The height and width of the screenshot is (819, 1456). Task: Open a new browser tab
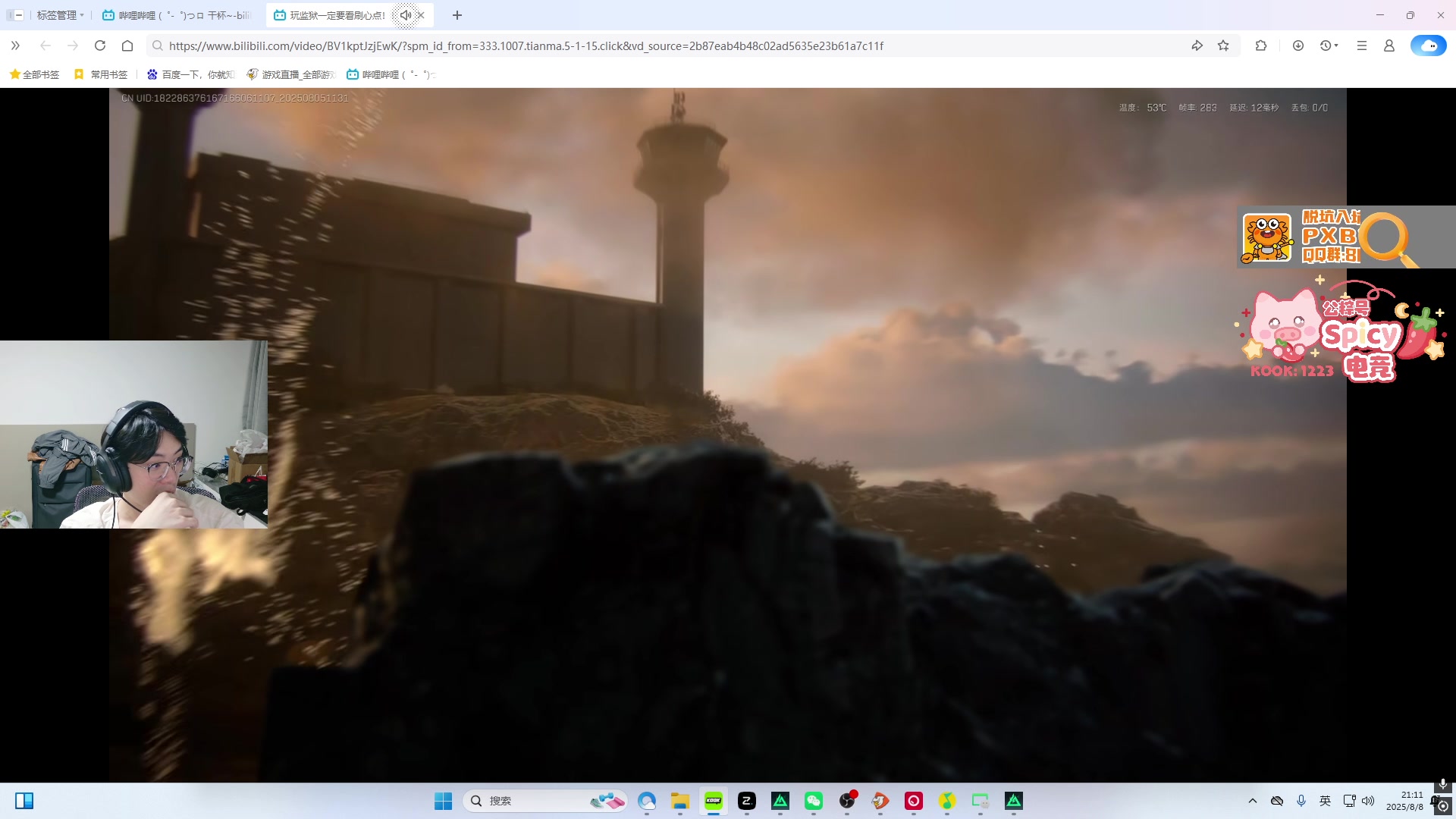point(457,15)
